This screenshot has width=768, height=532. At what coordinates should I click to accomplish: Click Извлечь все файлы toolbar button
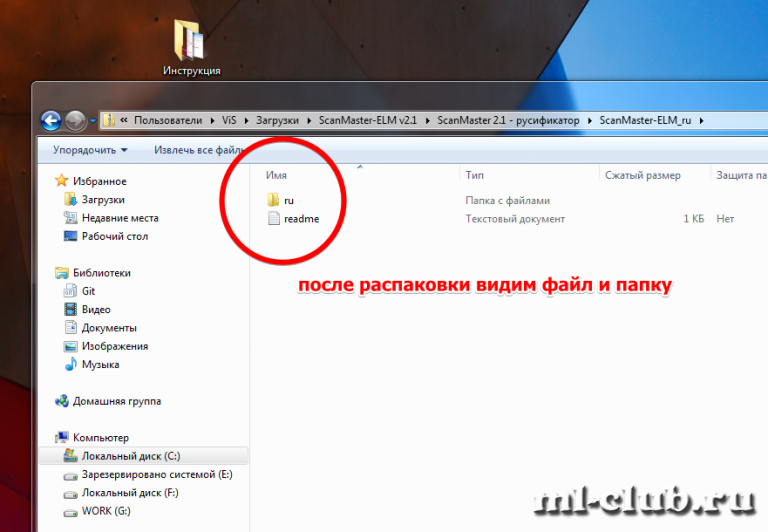click(196, 150)
